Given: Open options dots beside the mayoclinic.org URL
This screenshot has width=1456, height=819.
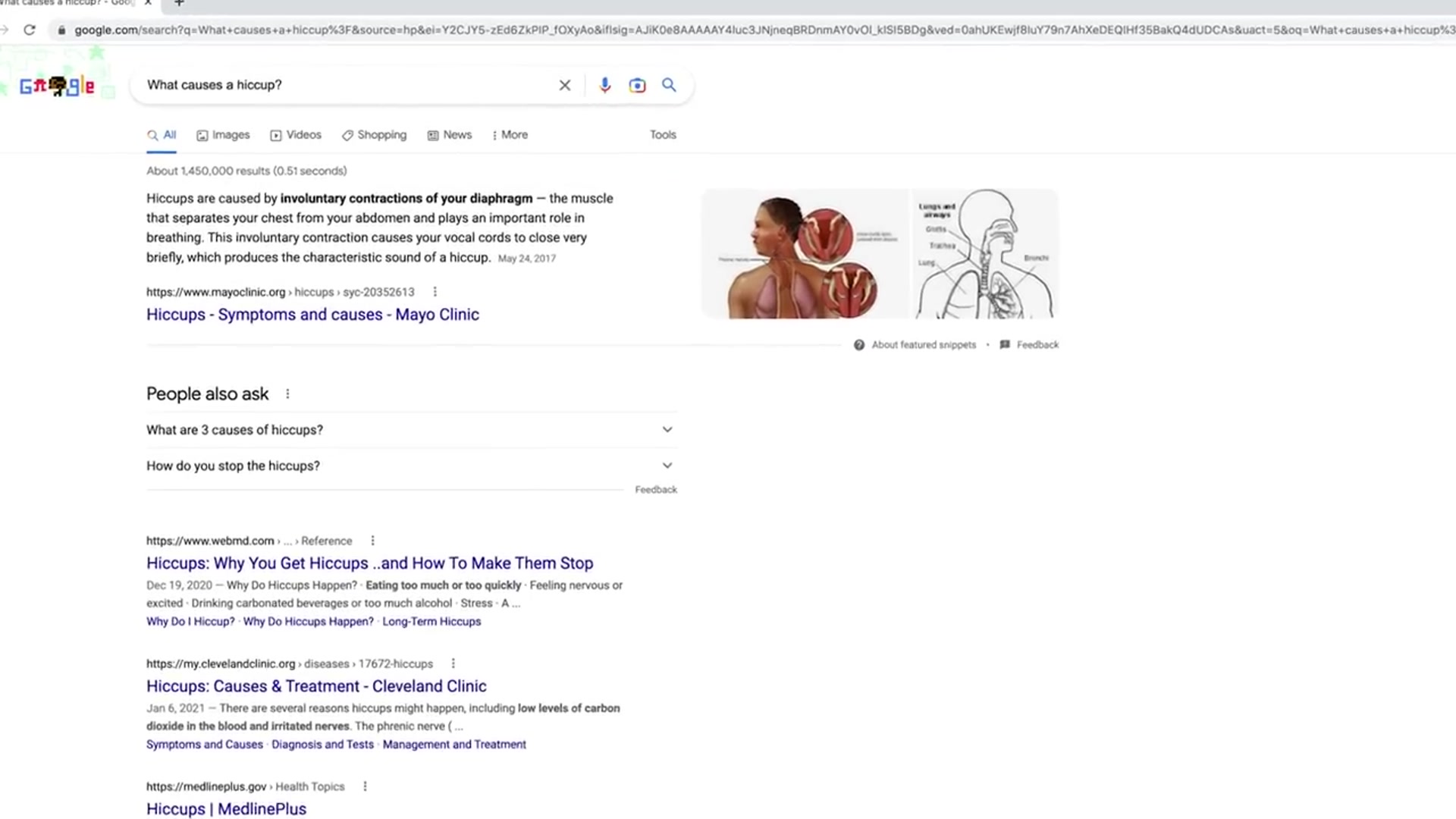Looking at the screenshot, I should pos(435,292).
